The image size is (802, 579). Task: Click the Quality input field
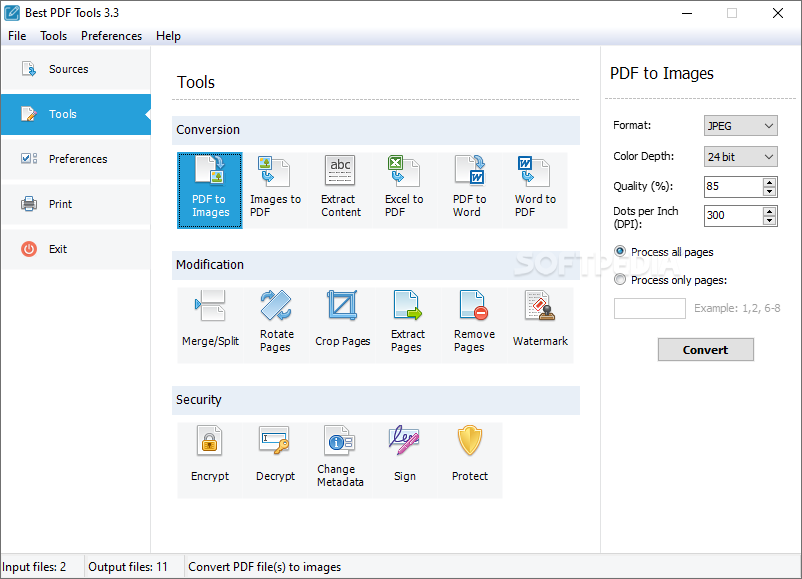pos(733,187)
